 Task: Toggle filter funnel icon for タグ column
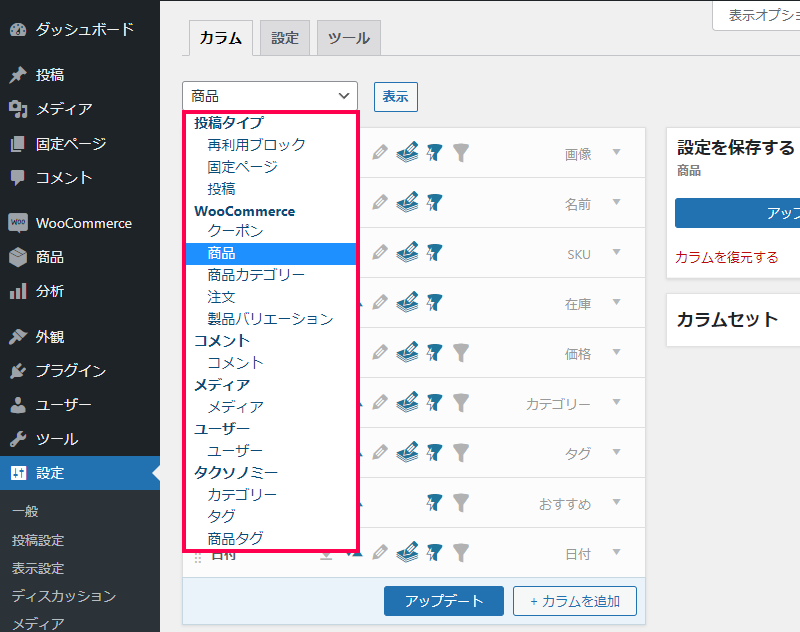click(x=461, y=452)
